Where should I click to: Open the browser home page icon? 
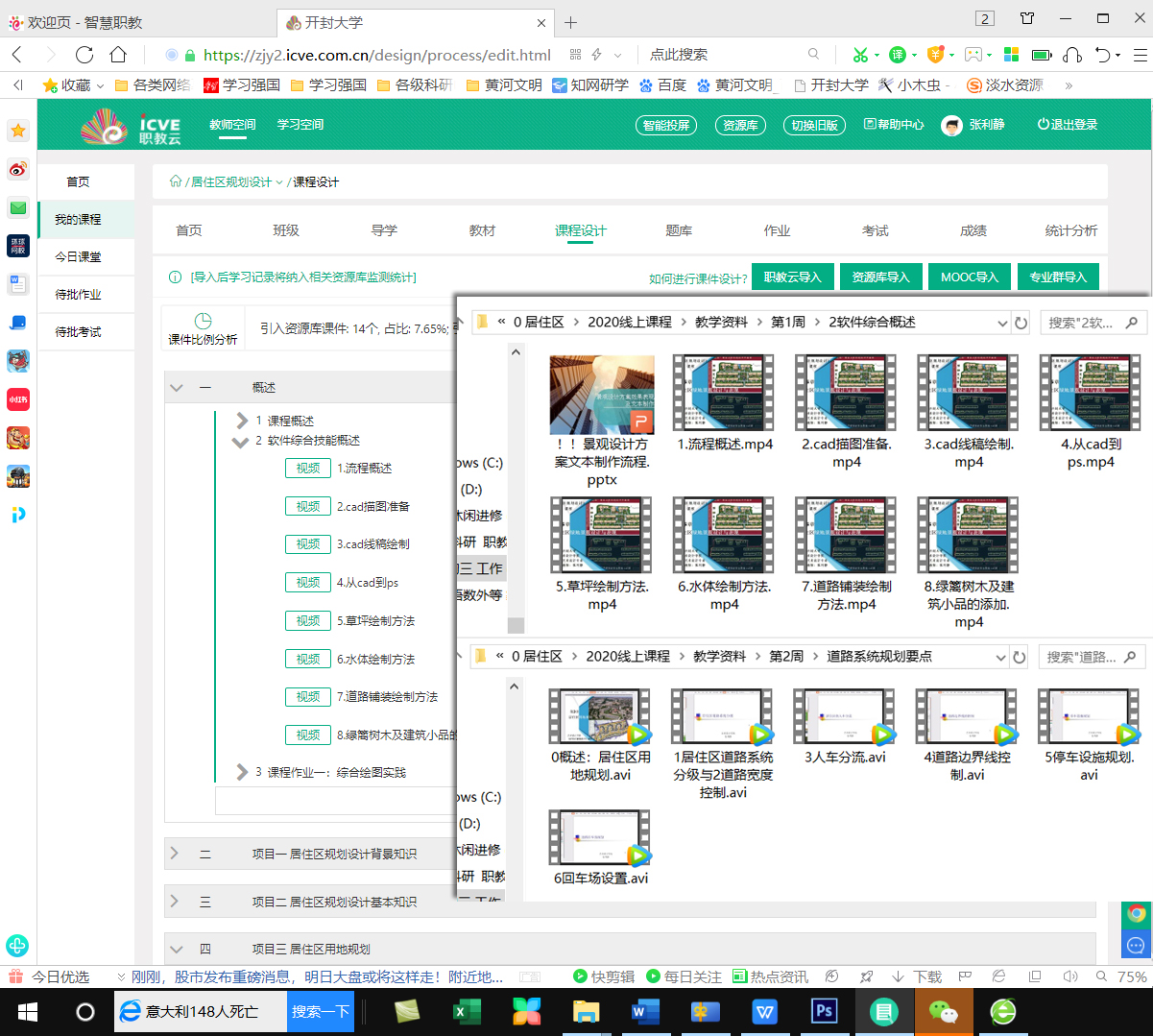tap(117, 55)
